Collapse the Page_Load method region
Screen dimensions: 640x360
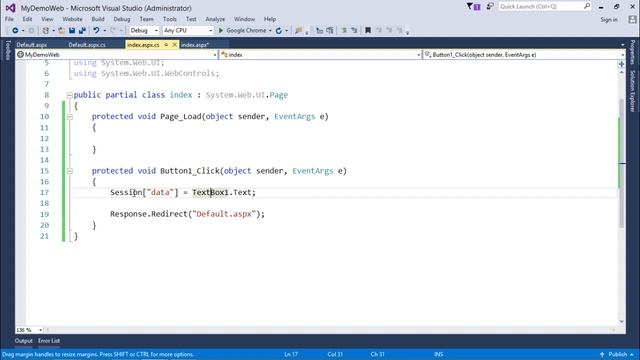[70, 117]
